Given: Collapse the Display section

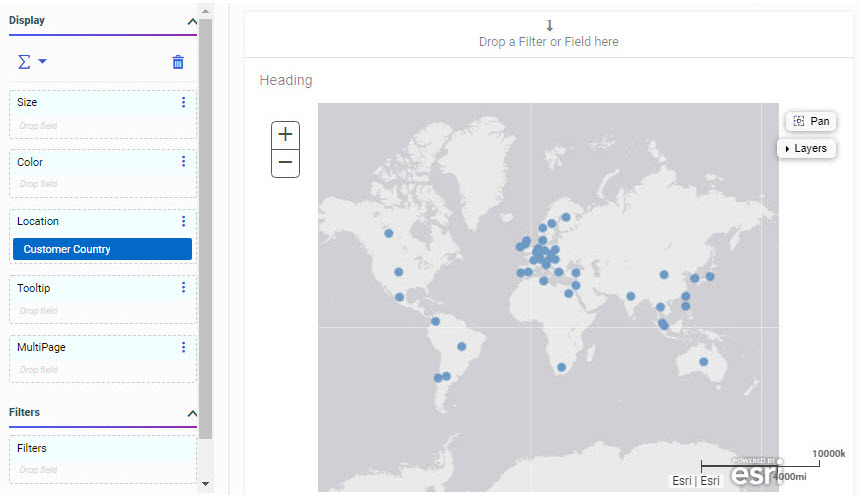Looking at the screenshot, I should pyautogui.click(x=192, y=22).
